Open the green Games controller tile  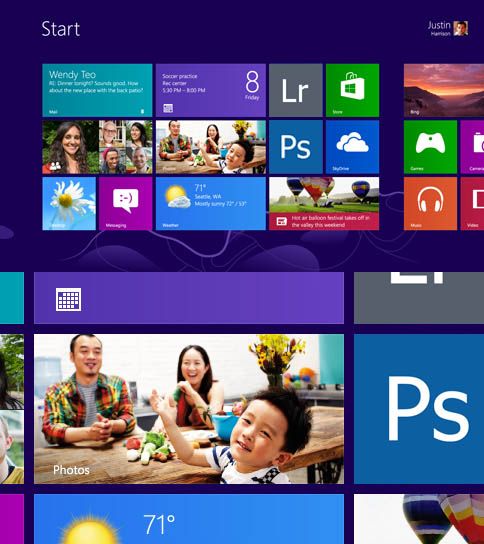point(430,147)
